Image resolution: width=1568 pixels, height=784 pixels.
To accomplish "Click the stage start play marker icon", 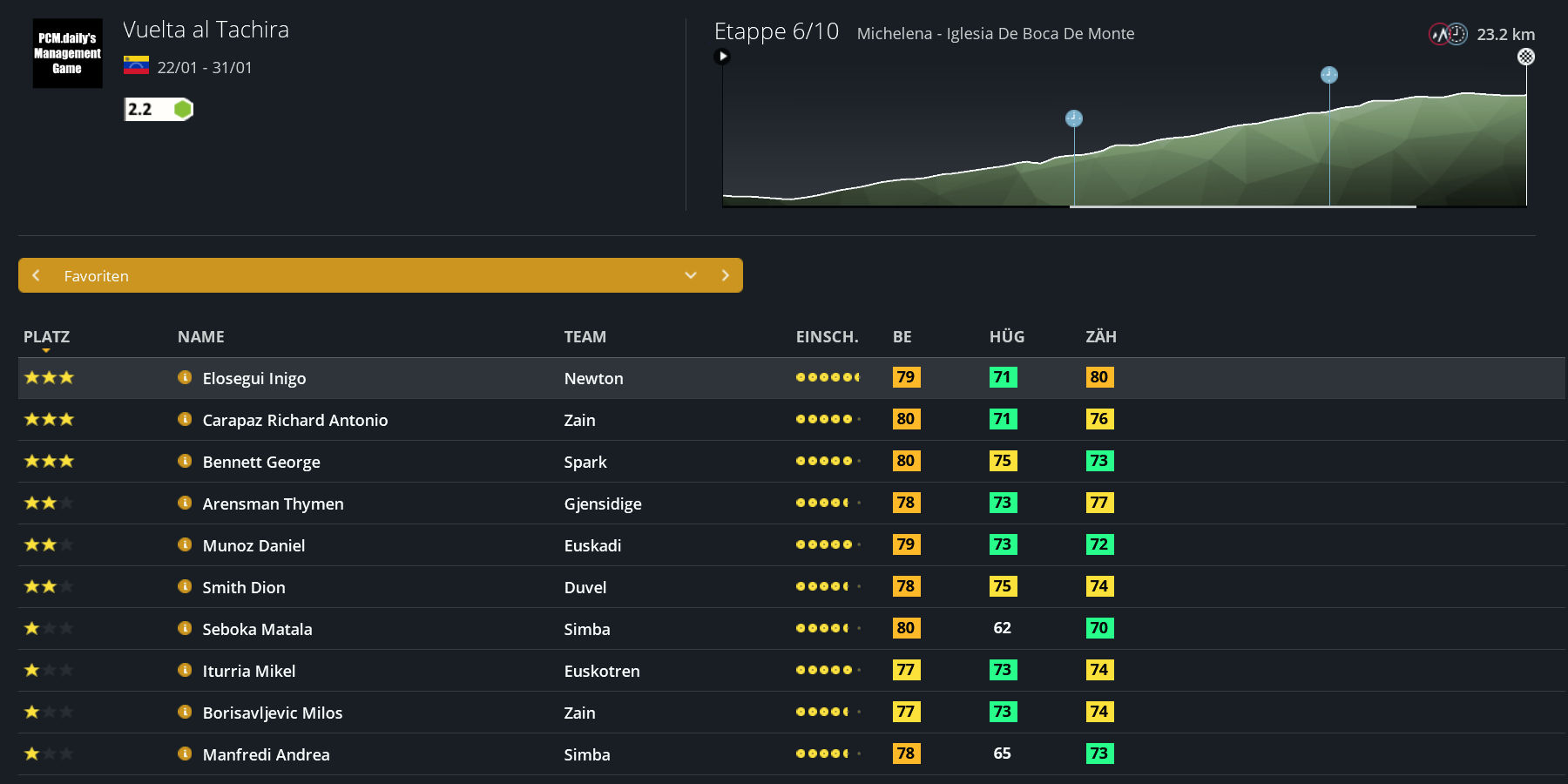I will [722, 57].
